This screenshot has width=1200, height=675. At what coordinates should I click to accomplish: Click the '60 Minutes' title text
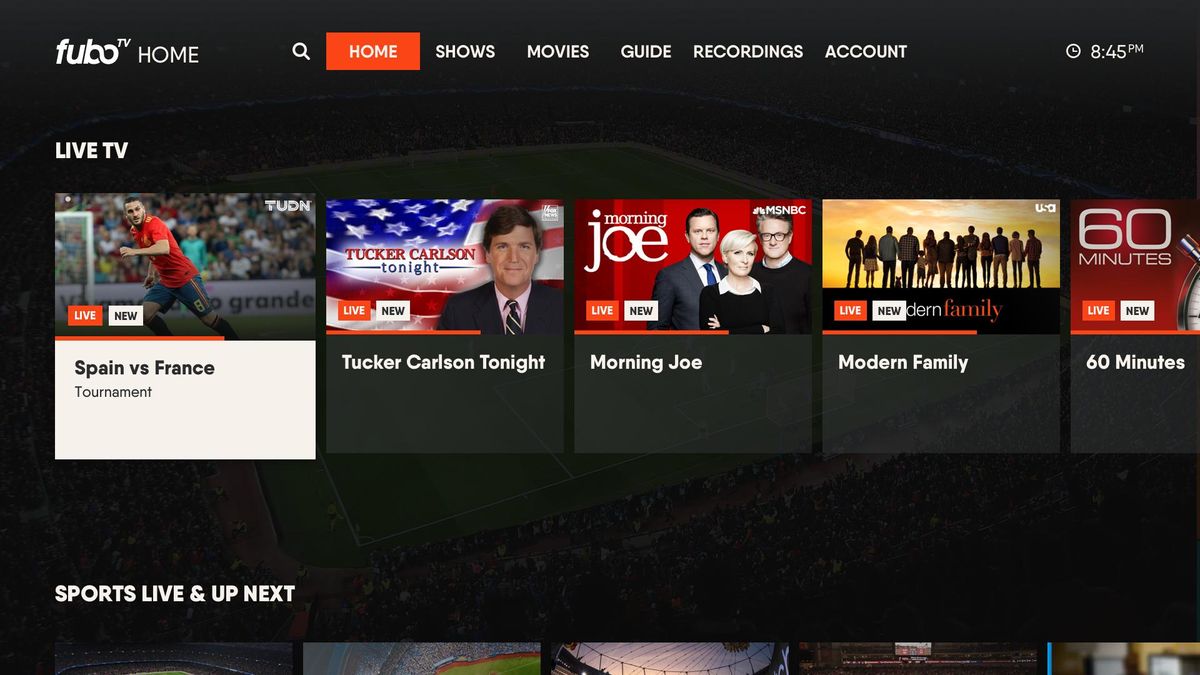point(1135,362)
